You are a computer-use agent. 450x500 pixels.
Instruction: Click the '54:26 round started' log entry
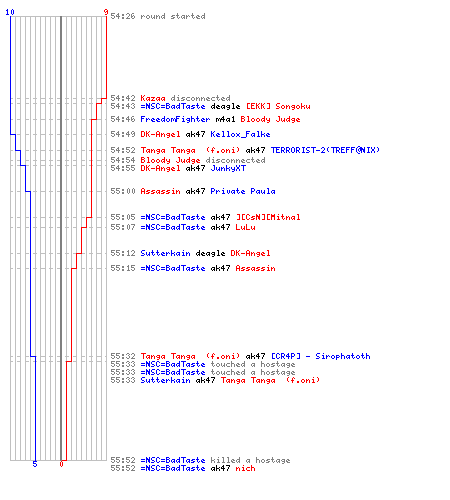click(158, 16)
